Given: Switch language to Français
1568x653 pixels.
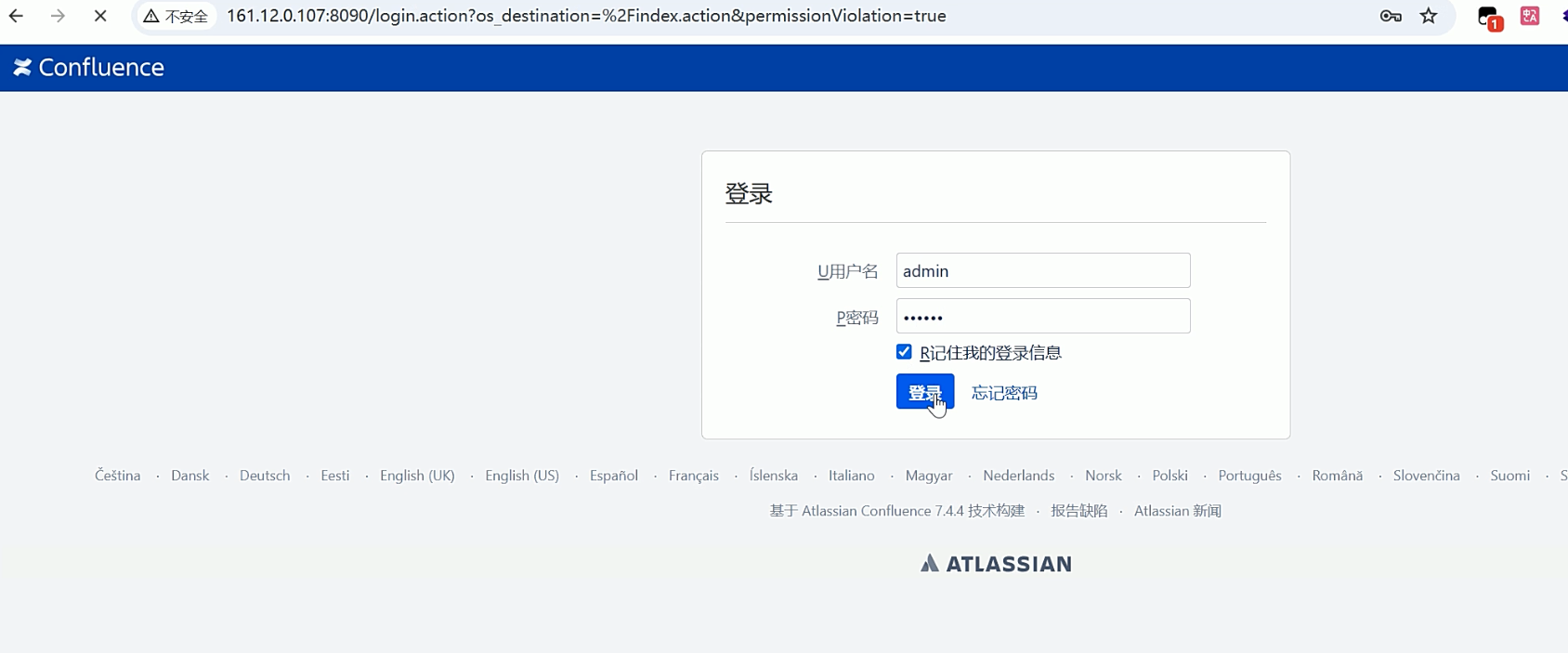Looking at the screenshot, I should click(694, 475).
